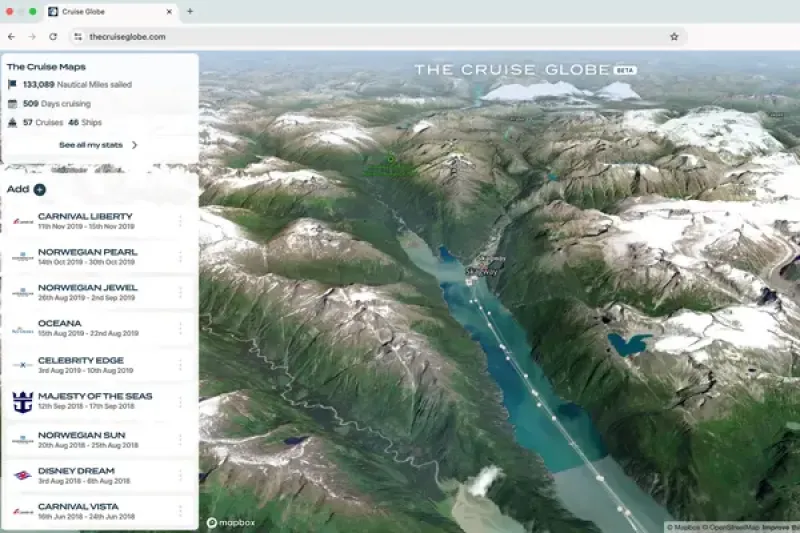Click the Royal Caribbean crown anchor logo
The height and width of the screenshot is (533, 800).
click(x=22, y=402)
